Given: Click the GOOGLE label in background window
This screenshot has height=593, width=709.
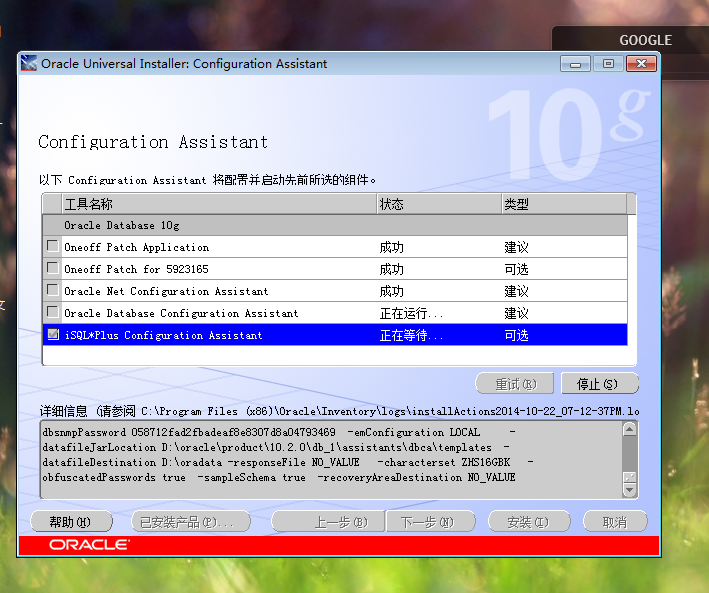Looking at the screenshot, I should pos(645,40).
